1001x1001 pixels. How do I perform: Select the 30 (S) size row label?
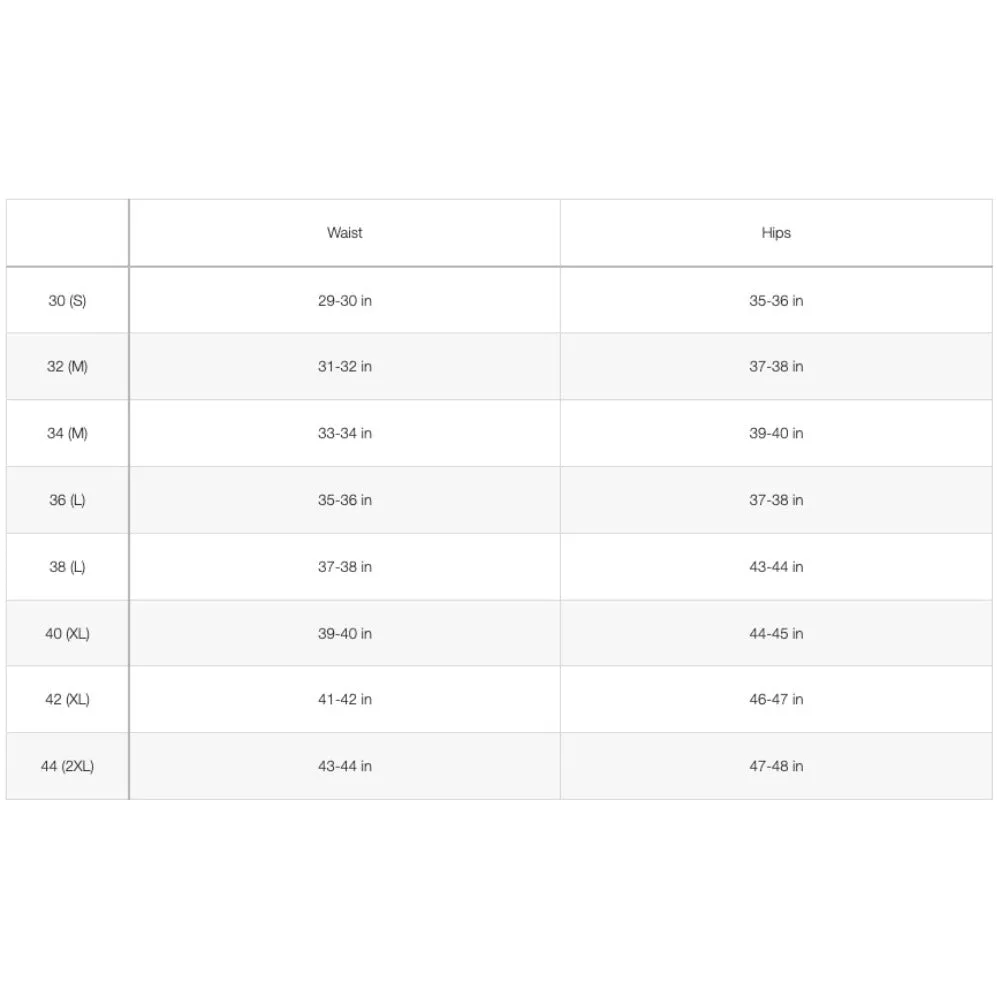[67, 301]
